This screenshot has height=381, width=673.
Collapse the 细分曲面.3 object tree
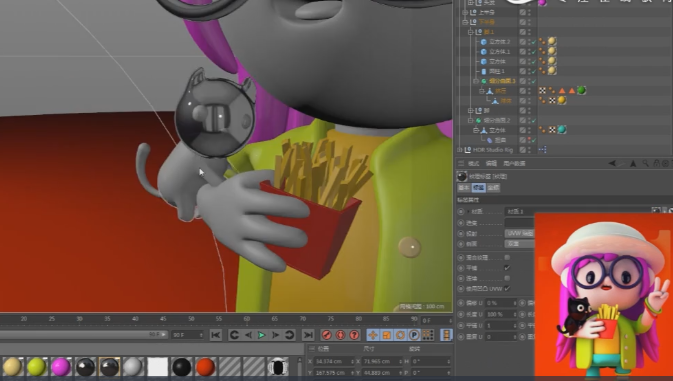click(x=476, y=81)
